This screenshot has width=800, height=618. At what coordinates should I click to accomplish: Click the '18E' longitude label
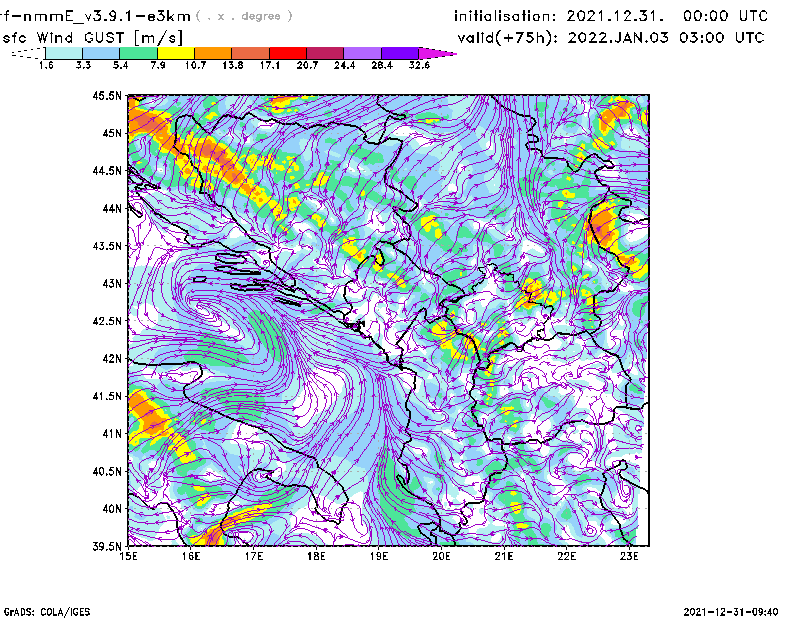click(316, 556)
